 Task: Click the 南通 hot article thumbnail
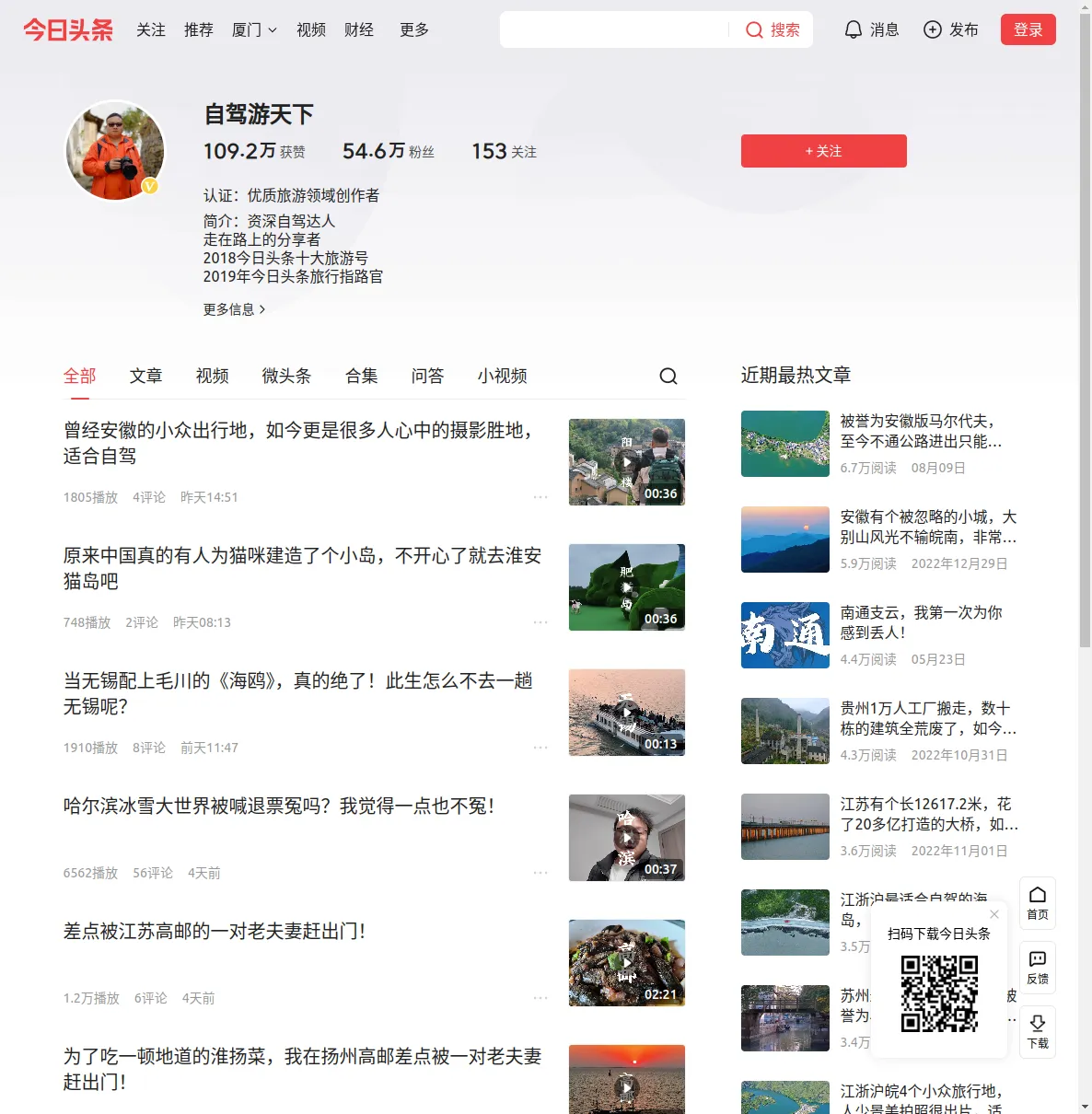785,635
